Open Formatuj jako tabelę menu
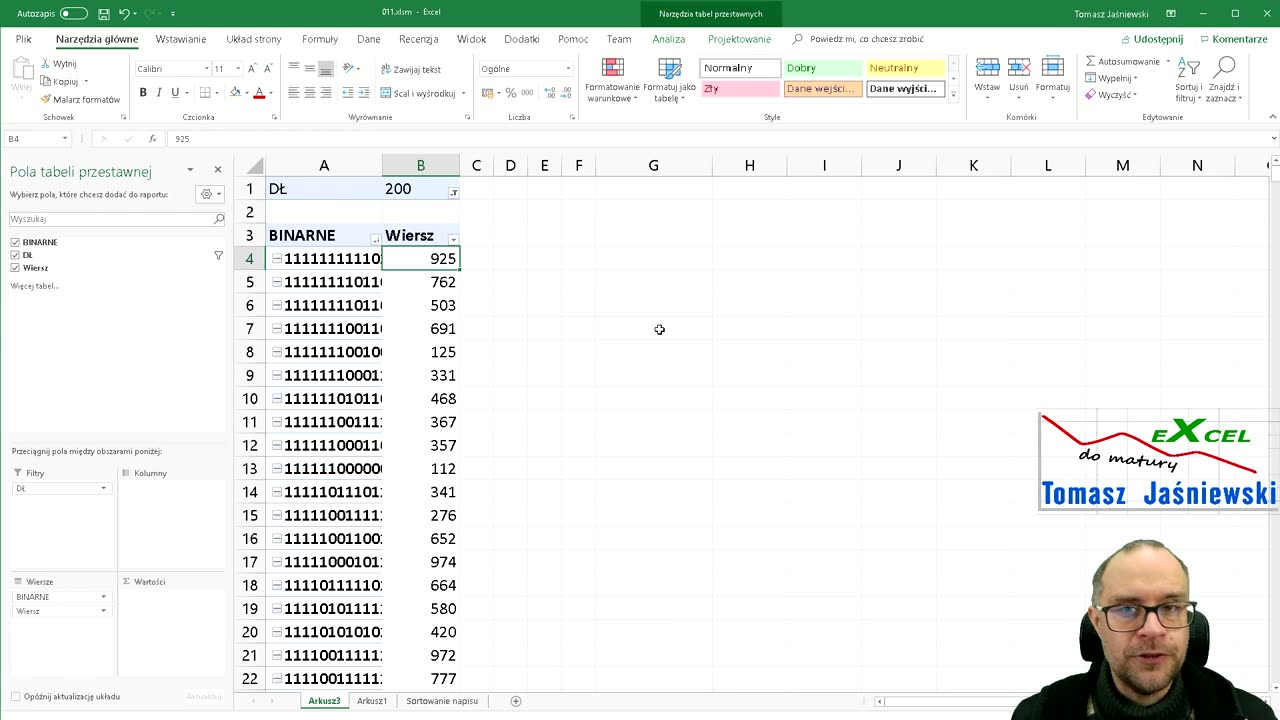 (x=669, y=80)
